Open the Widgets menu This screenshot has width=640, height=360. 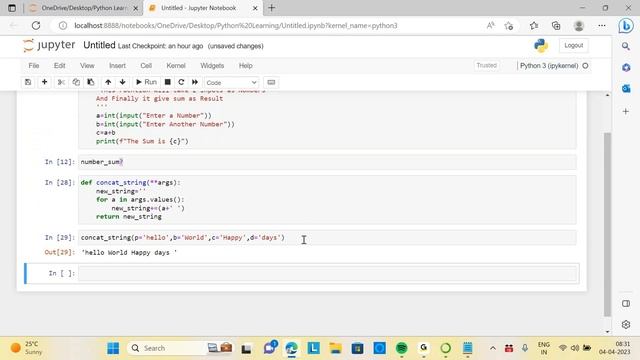(212, 66)
